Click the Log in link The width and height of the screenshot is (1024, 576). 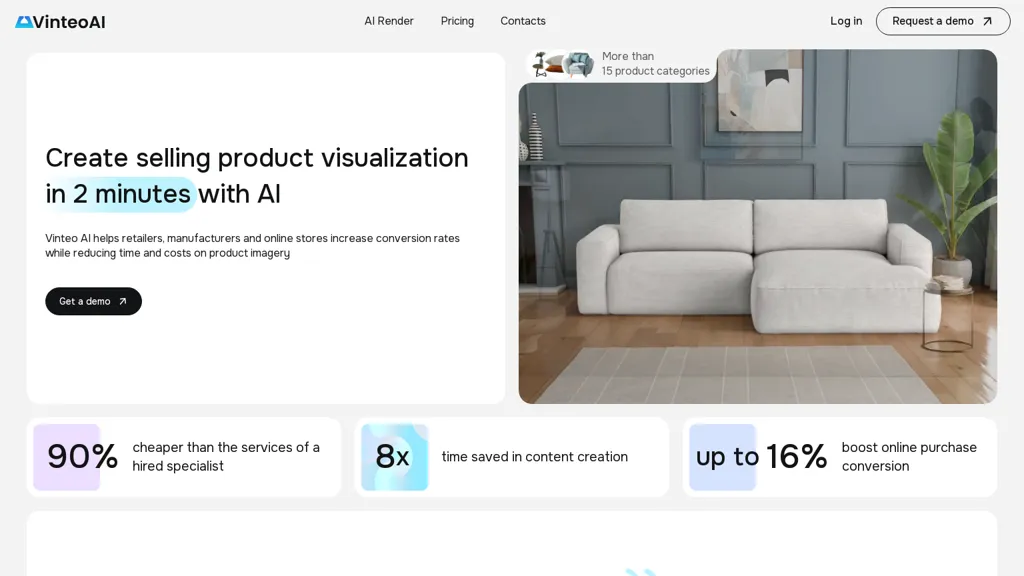[846, 21]
